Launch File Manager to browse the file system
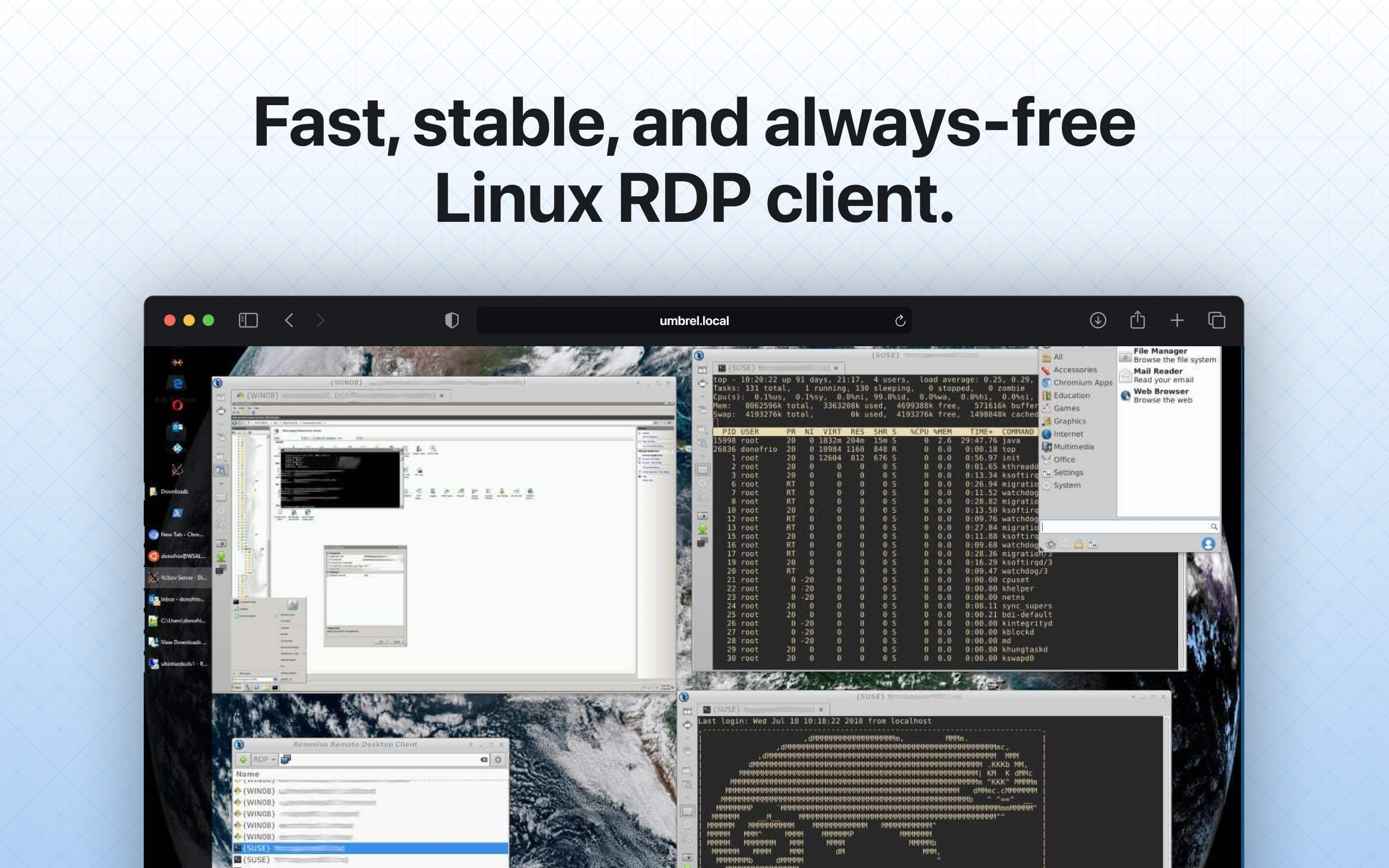The height and width of the screenshot is (868, 1389). coord(1160,355)
